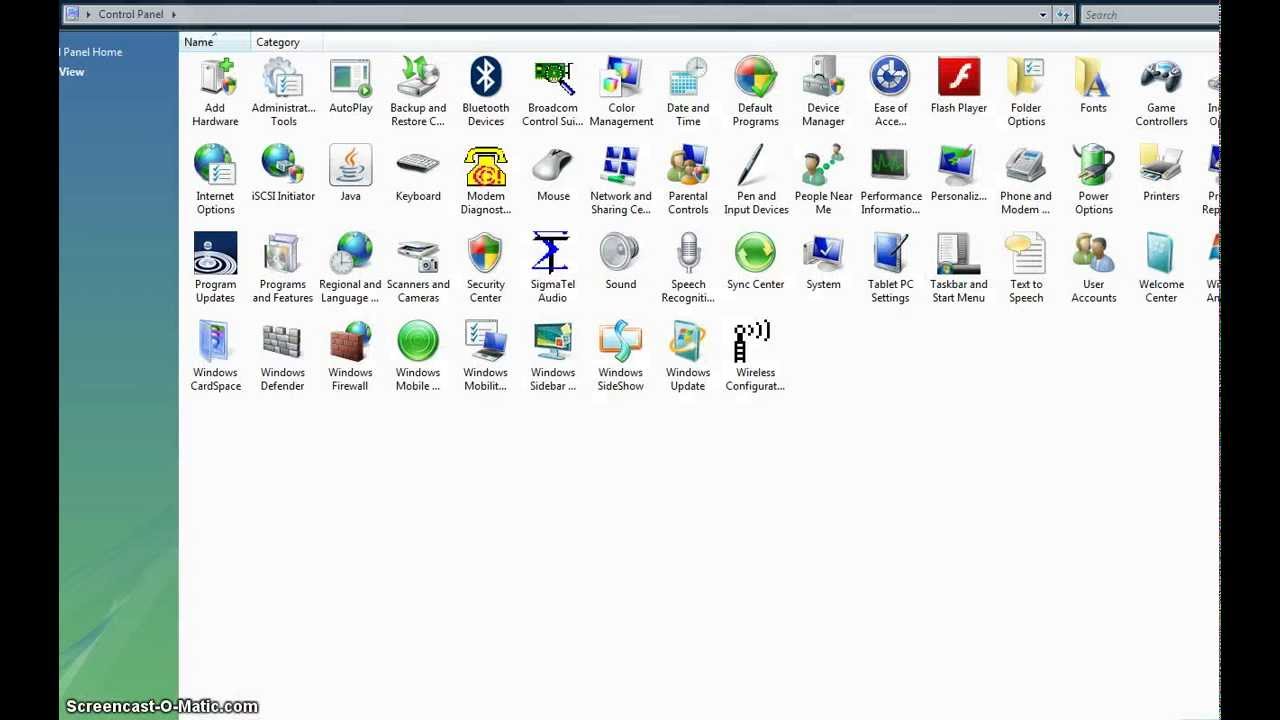Open Power Options
The image size is (1280, 720).
pyautogui.click(x=1093, y=180)
